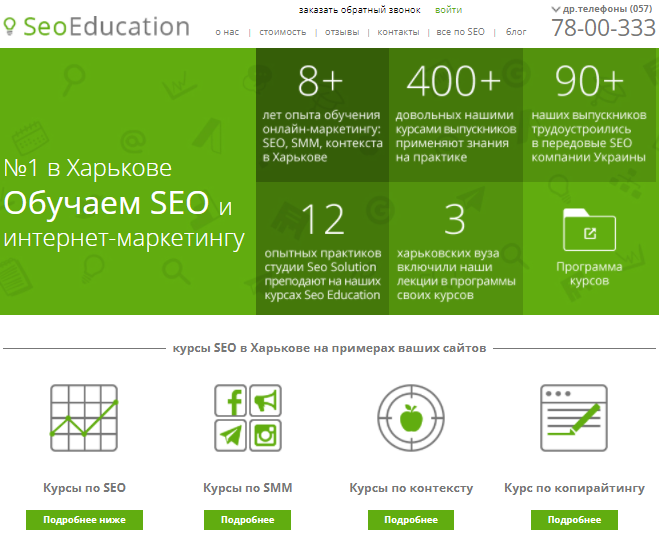Click 'Подробнее' button under Курсы по SMM
659x535 pixels.
click(248, 520)
